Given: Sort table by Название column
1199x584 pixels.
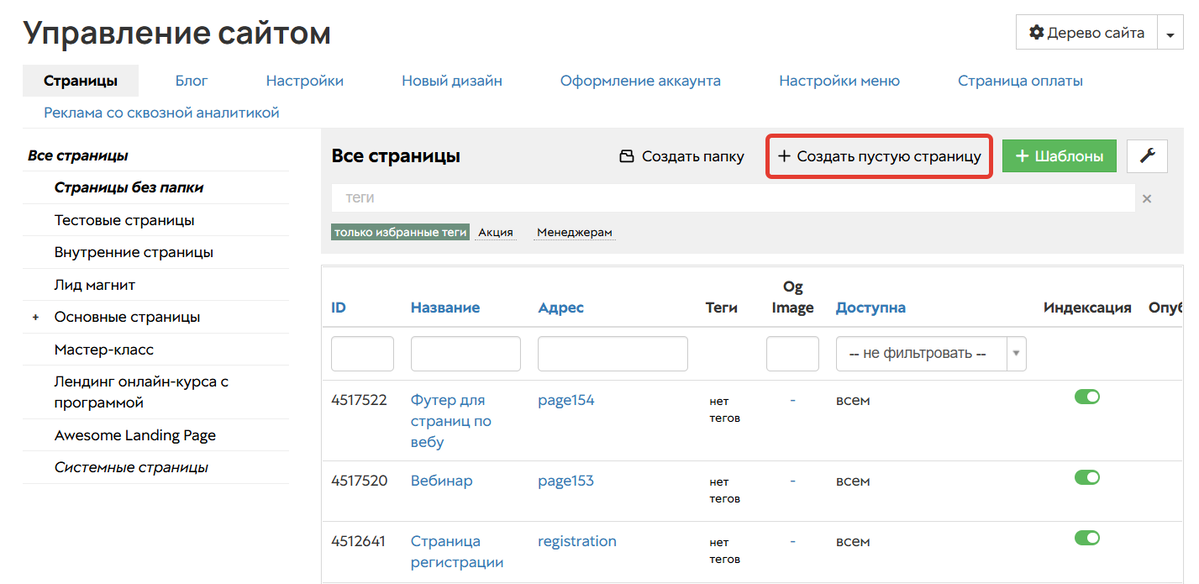Looking at the screenshot, I should [x=445, y=307].
